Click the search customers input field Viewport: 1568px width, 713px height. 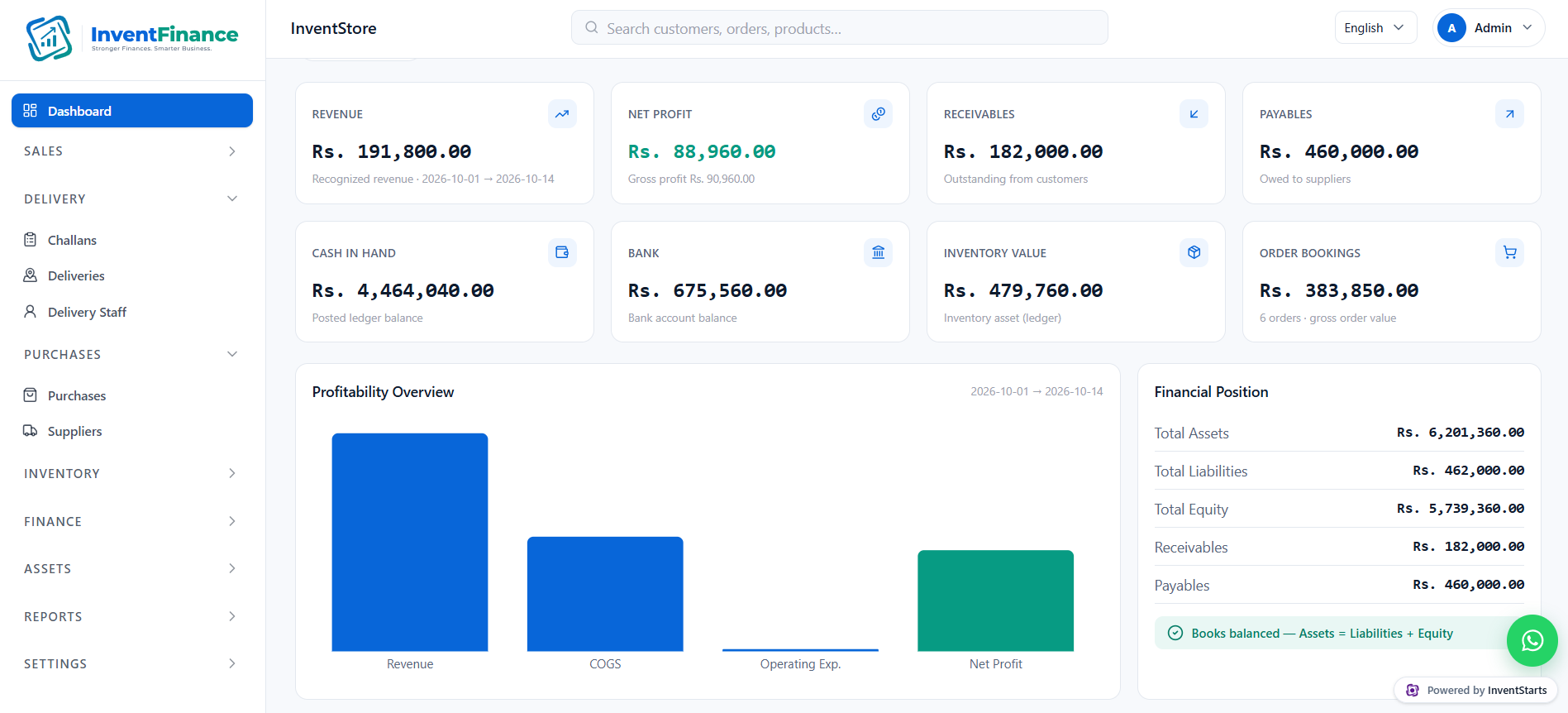[839, 28]
